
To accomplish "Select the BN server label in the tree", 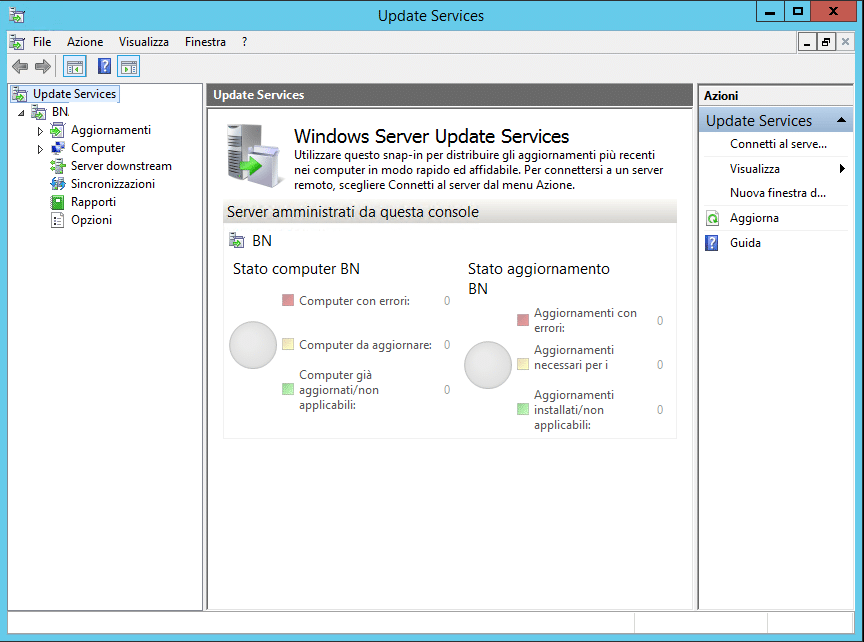I will point(61,112).
